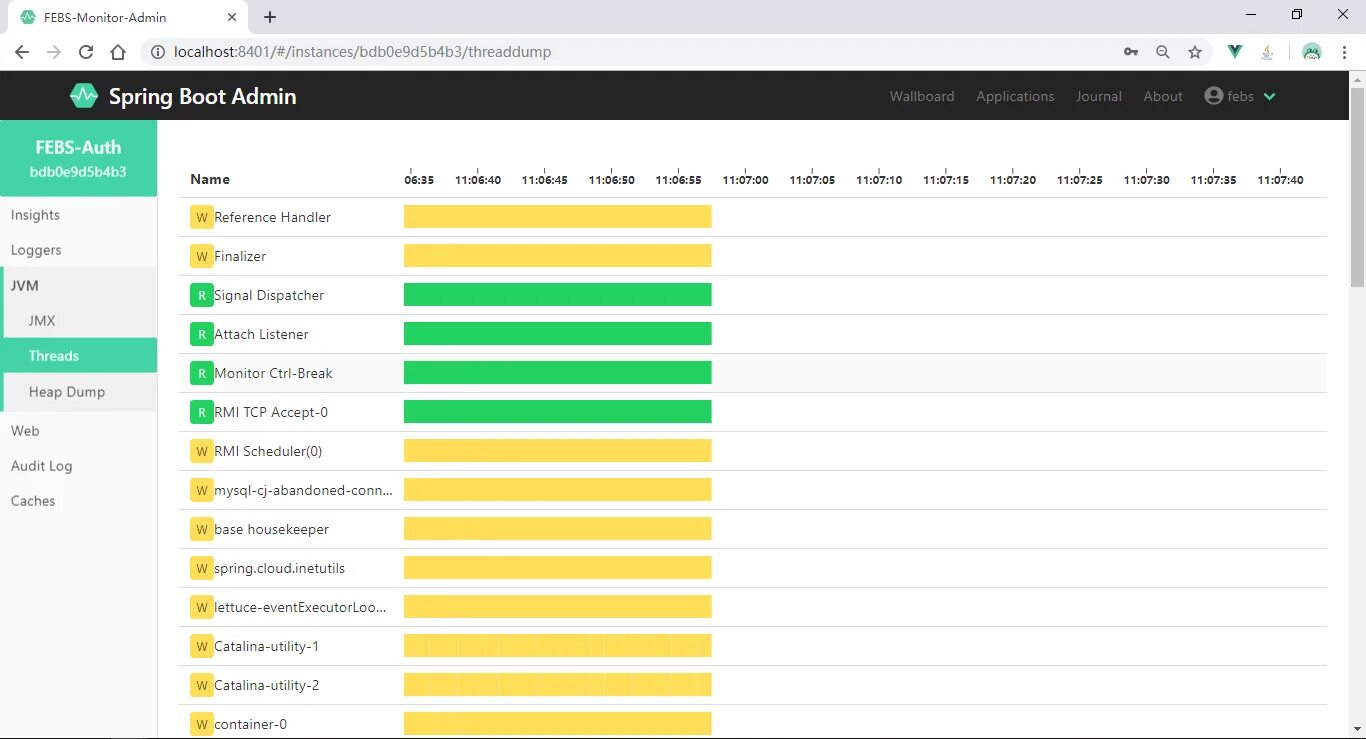Bookmark this page with the star icon

1195,52
